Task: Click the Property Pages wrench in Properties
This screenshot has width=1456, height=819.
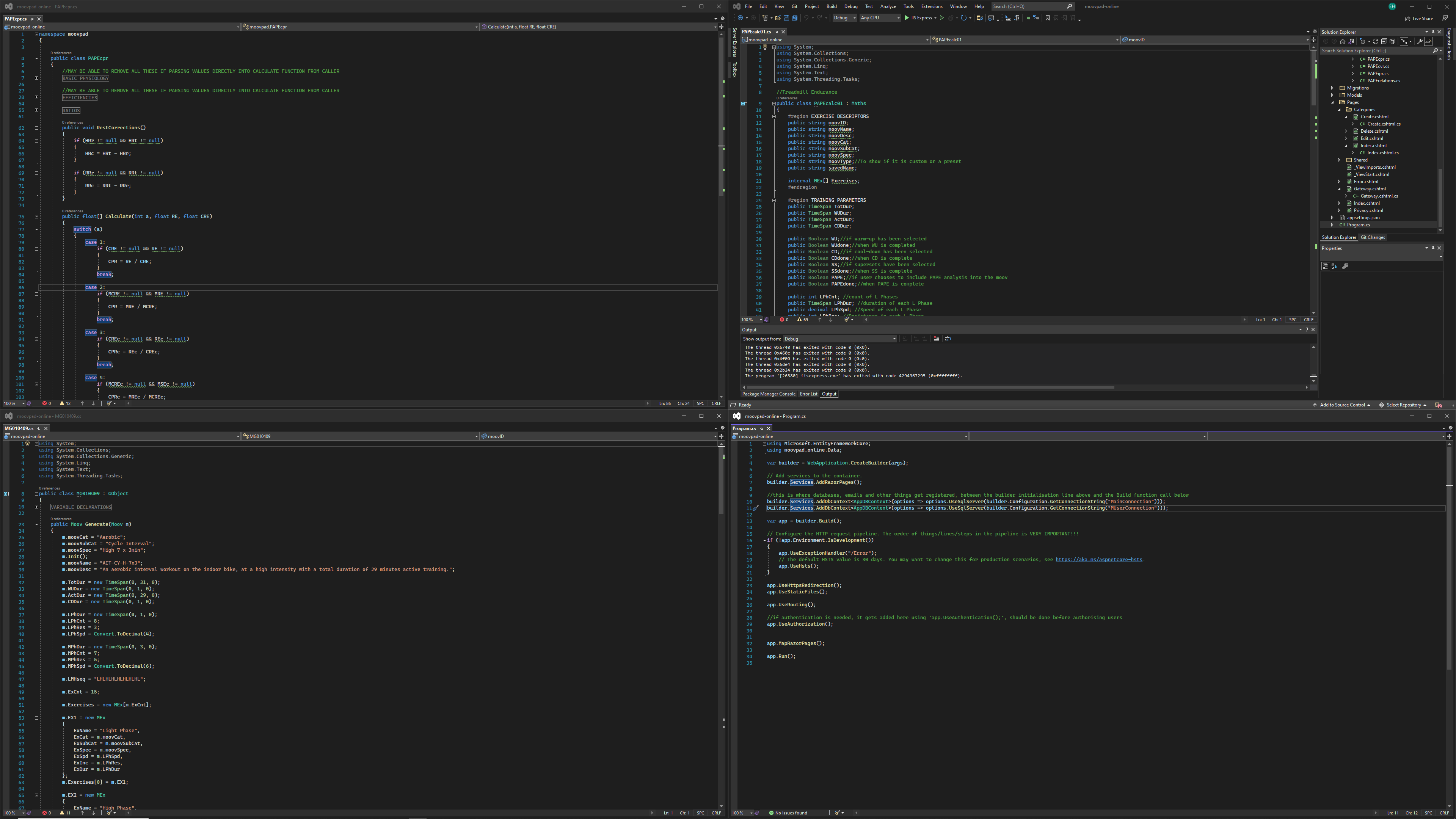Action: 1345,266
